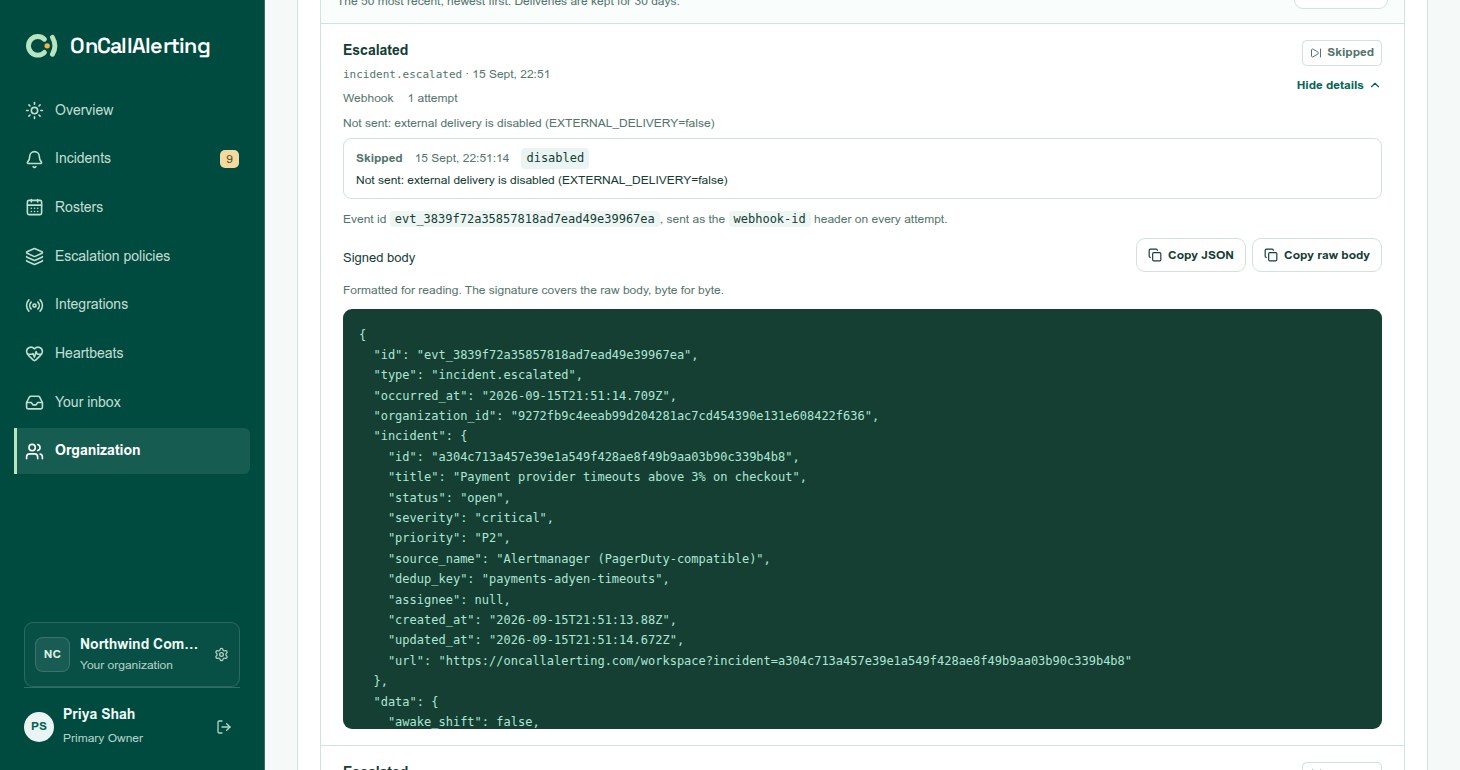The image size is (1460, 770).
Task: Click the Escalation policies layers icon
Action: [35, 256]
